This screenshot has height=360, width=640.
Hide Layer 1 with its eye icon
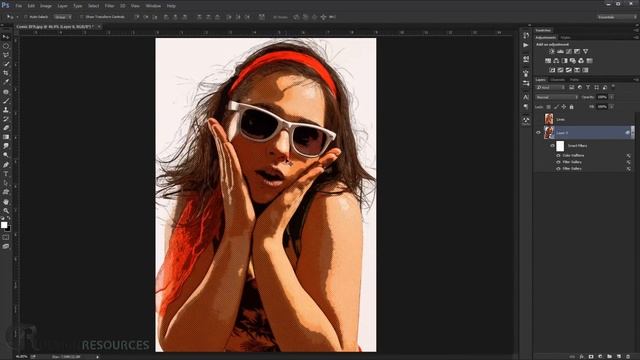tap(538, 133)
